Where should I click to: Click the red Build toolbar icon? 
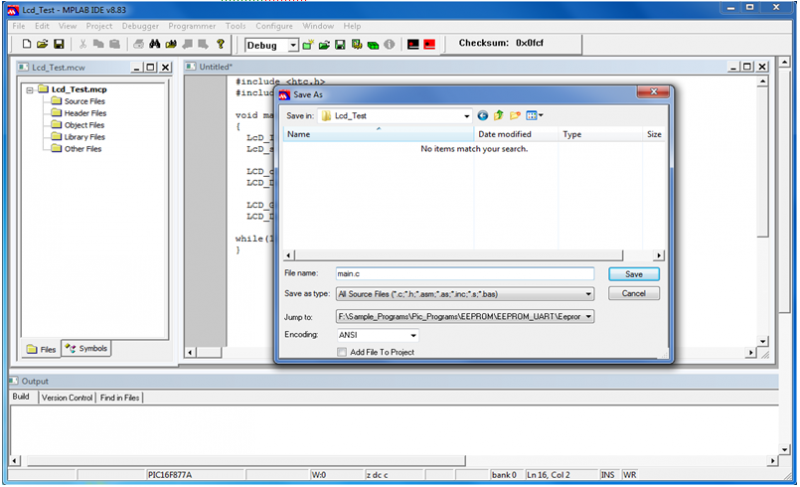pos(430,45)
